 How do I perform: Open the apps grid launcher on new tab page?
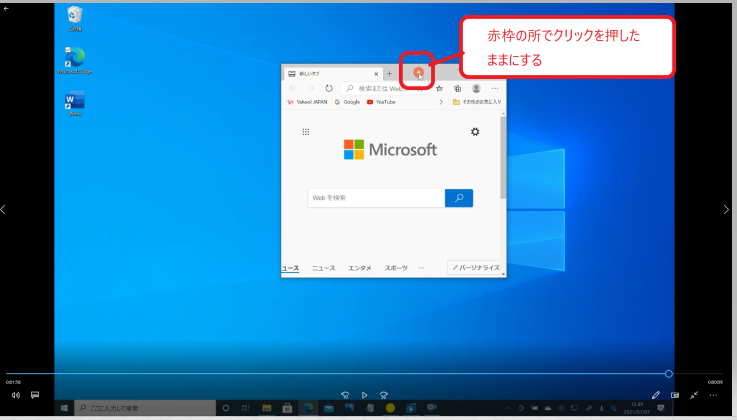[306, 132]
